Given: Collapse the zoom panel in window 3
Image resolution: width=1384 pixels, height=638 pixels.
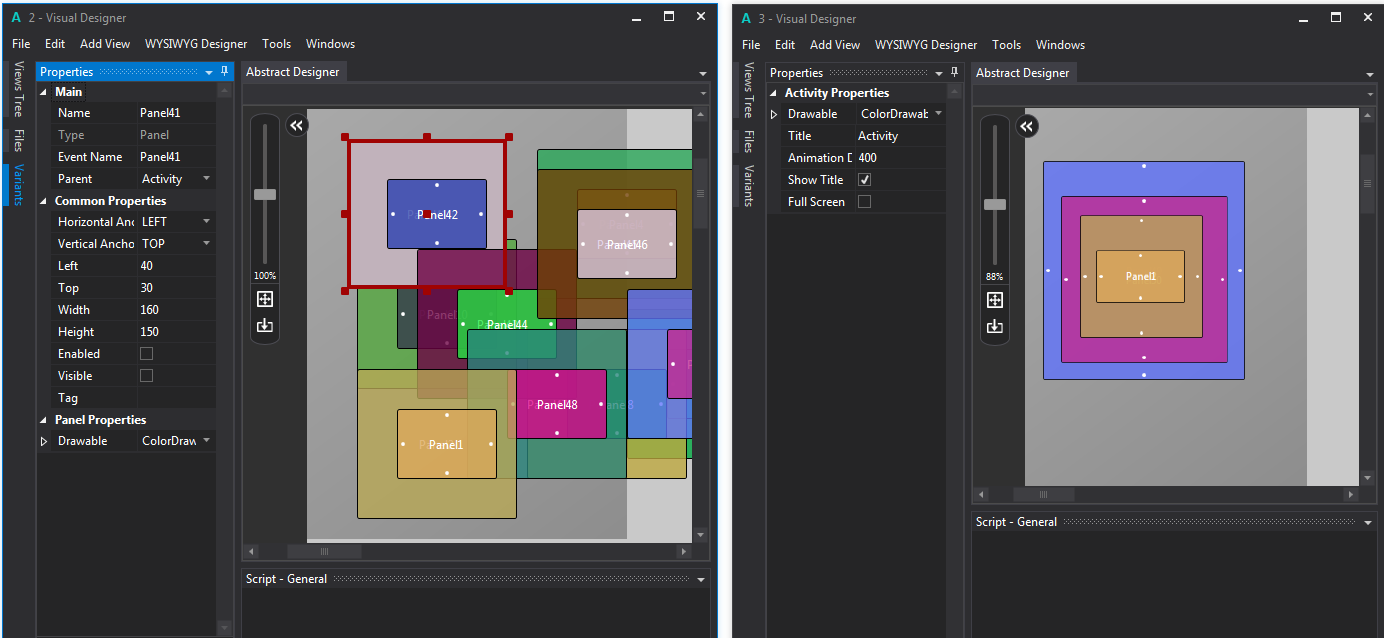Looking at the screenshot, I should point(1027,126).
